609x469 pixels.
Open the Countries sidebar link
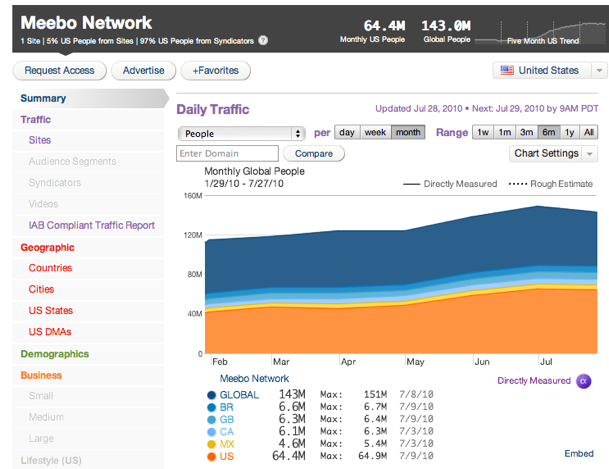pyautogui.click(x=50, y=268)
